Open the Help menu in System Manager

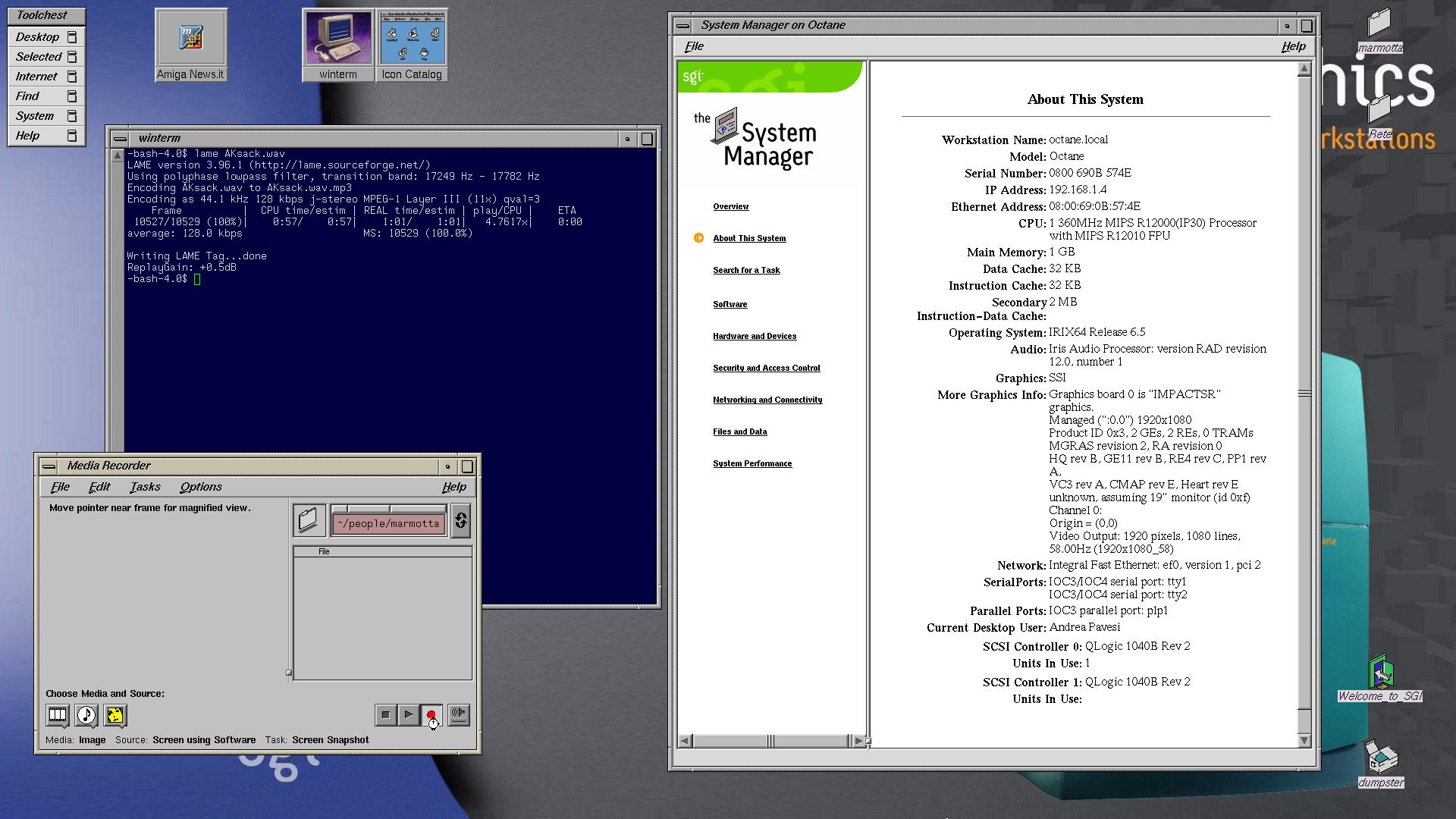point(1294,46)
